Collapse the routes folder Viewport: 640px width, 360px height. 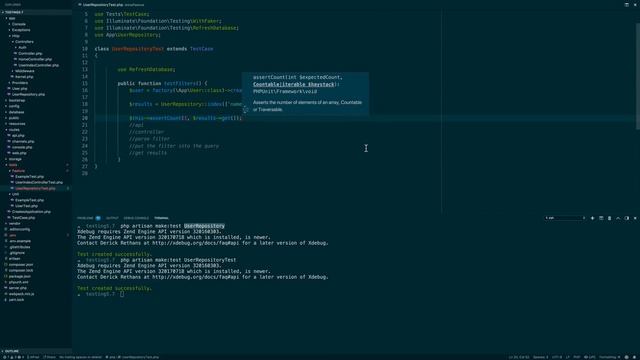point(14,130)
